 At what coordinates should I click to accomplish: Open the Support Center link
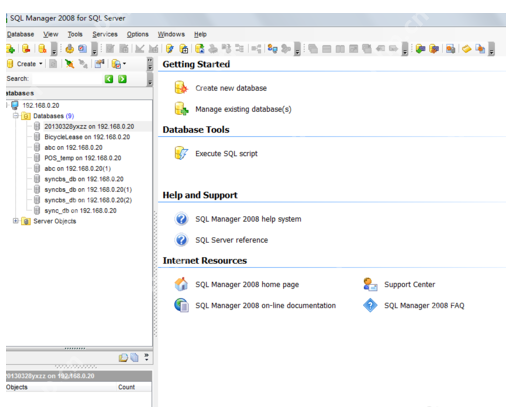pyautogui.click(x=410, y=284)
